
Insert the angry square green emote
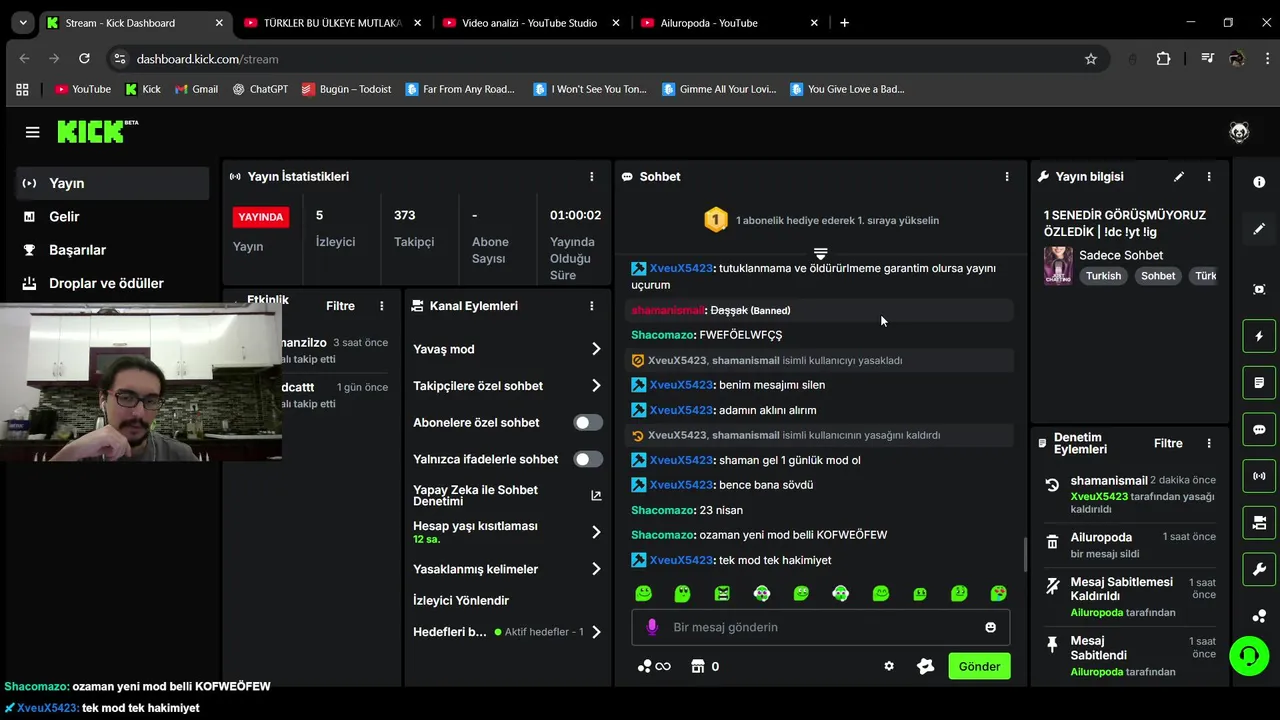[x=722, y=594]
